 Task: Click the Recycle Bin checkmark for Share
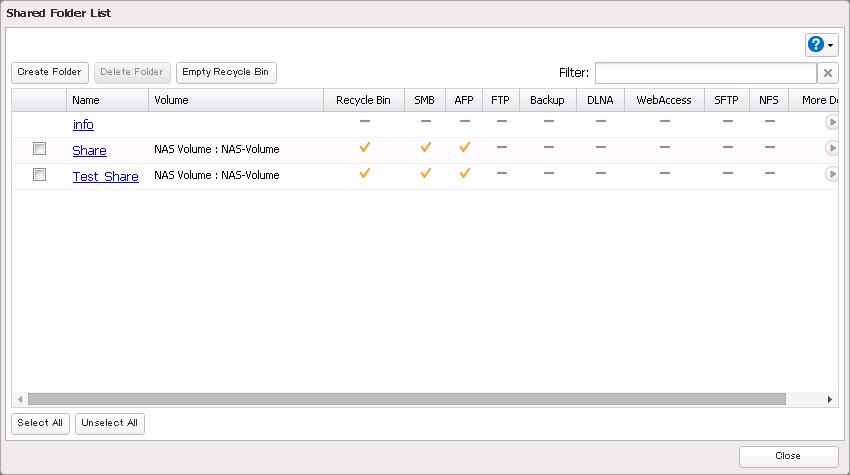[x=364, y=148]
